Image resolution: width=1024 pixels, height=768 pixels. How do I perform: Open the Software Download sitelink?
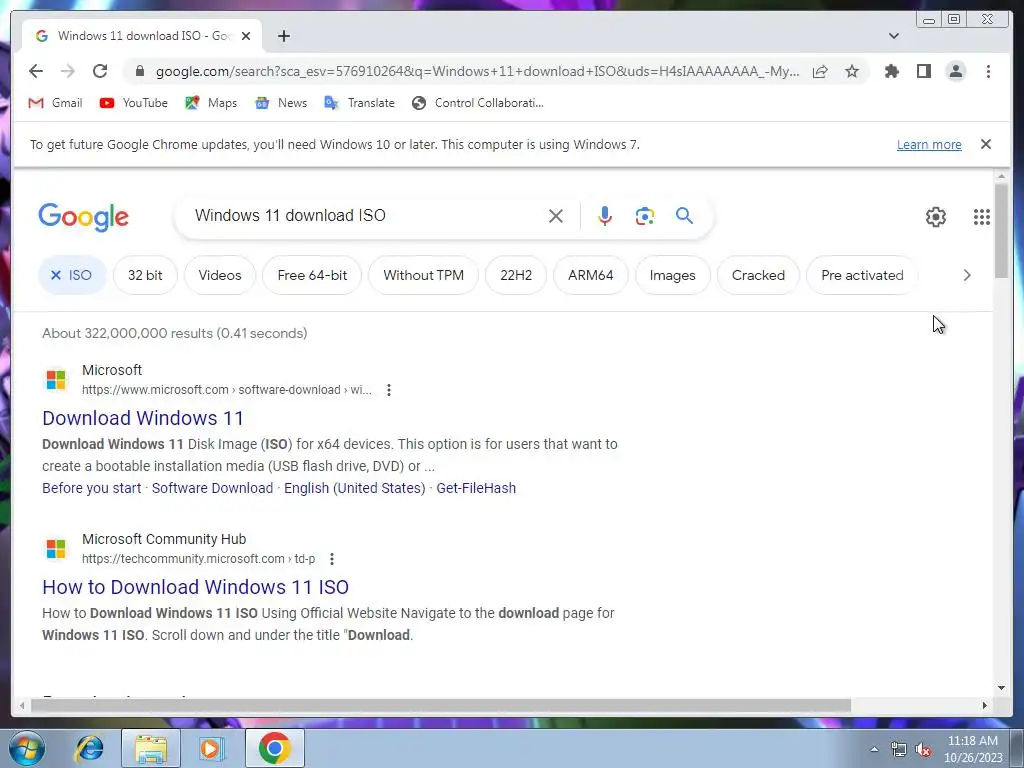pyautogui.click(x=212, y=488)
